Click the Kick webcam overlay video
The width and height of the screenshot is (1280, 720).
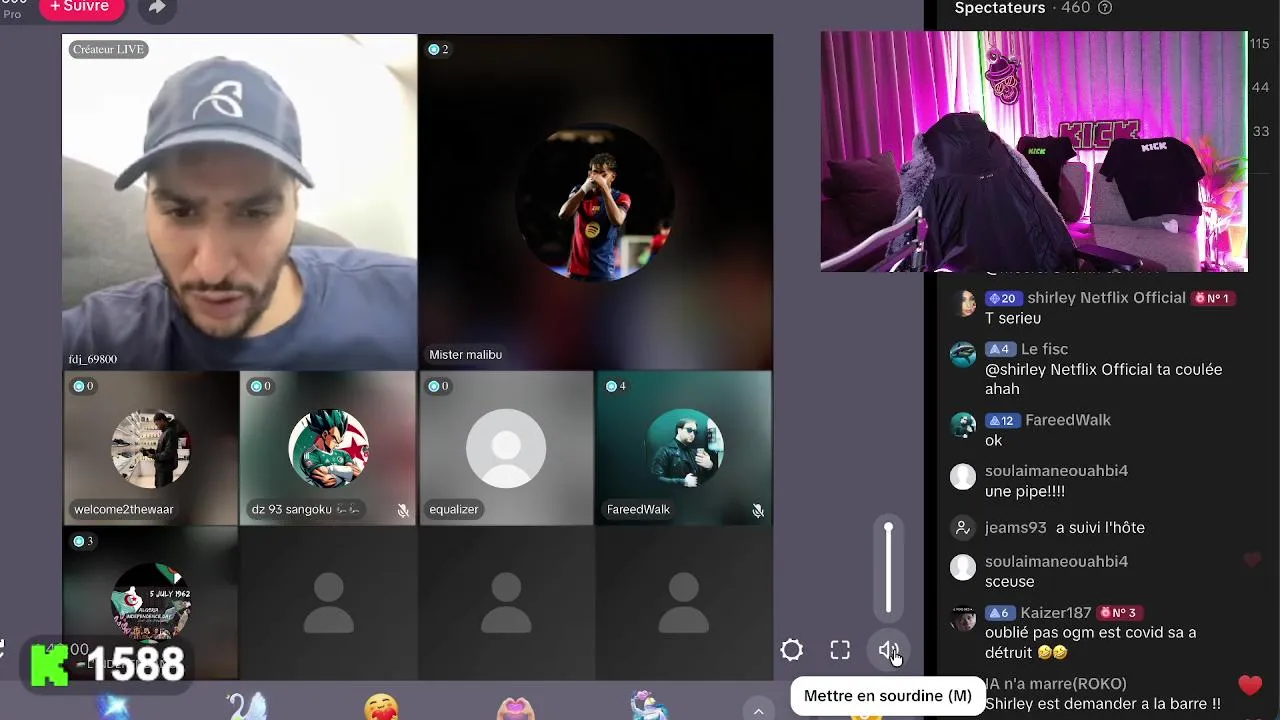(x=1034, y=151)
